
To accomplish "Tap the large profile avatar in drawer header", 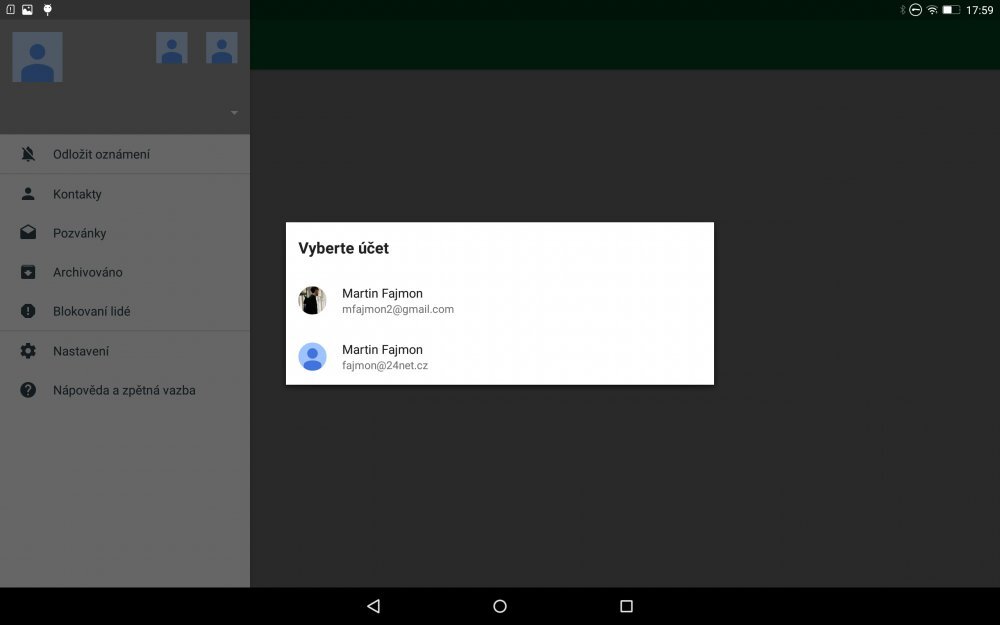I will (37, 56).
